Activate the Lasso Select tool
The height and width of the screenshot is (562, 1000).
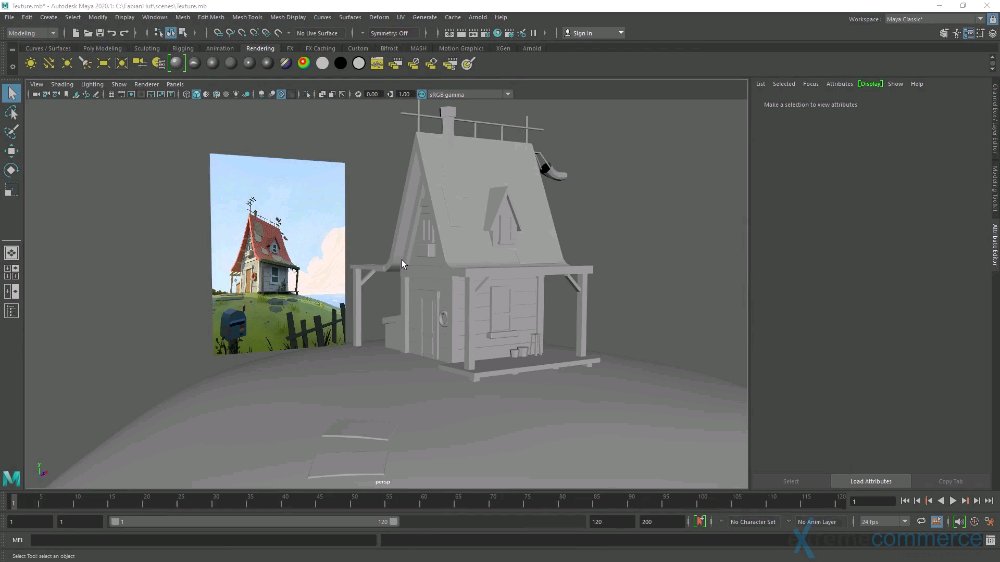coord(11,113)
